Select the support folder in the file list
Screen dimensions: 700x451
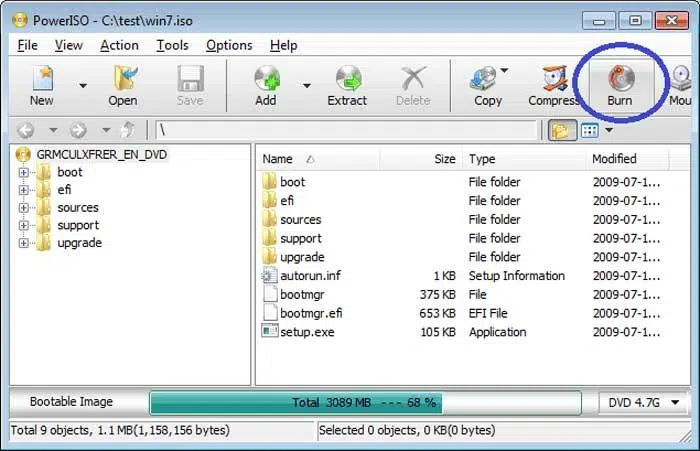point(301,238)
